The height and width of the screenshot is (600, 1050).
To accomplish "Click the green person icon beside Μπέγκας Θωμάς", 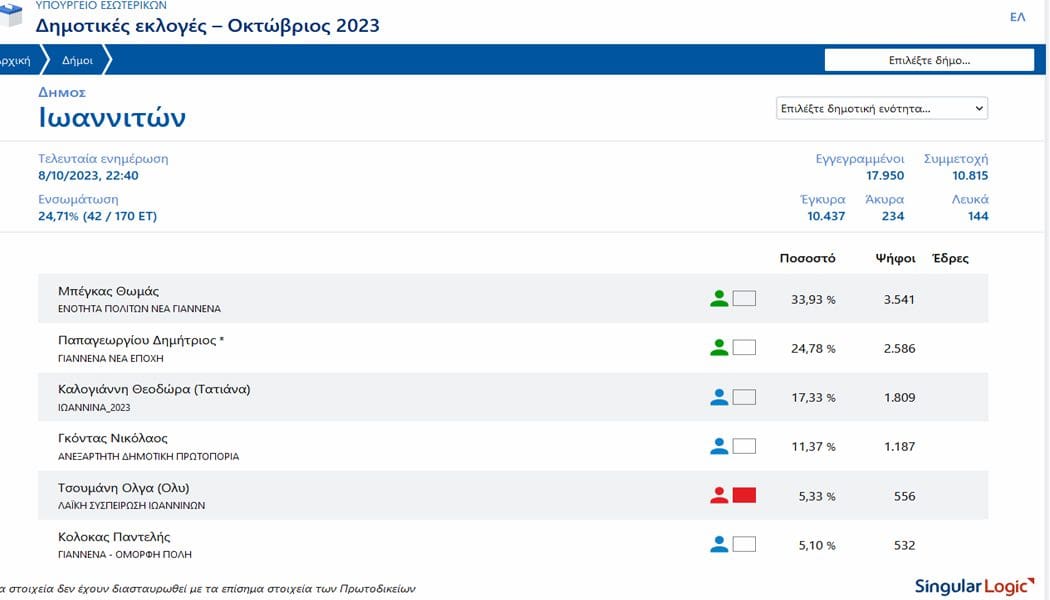I will click(718, 298).
